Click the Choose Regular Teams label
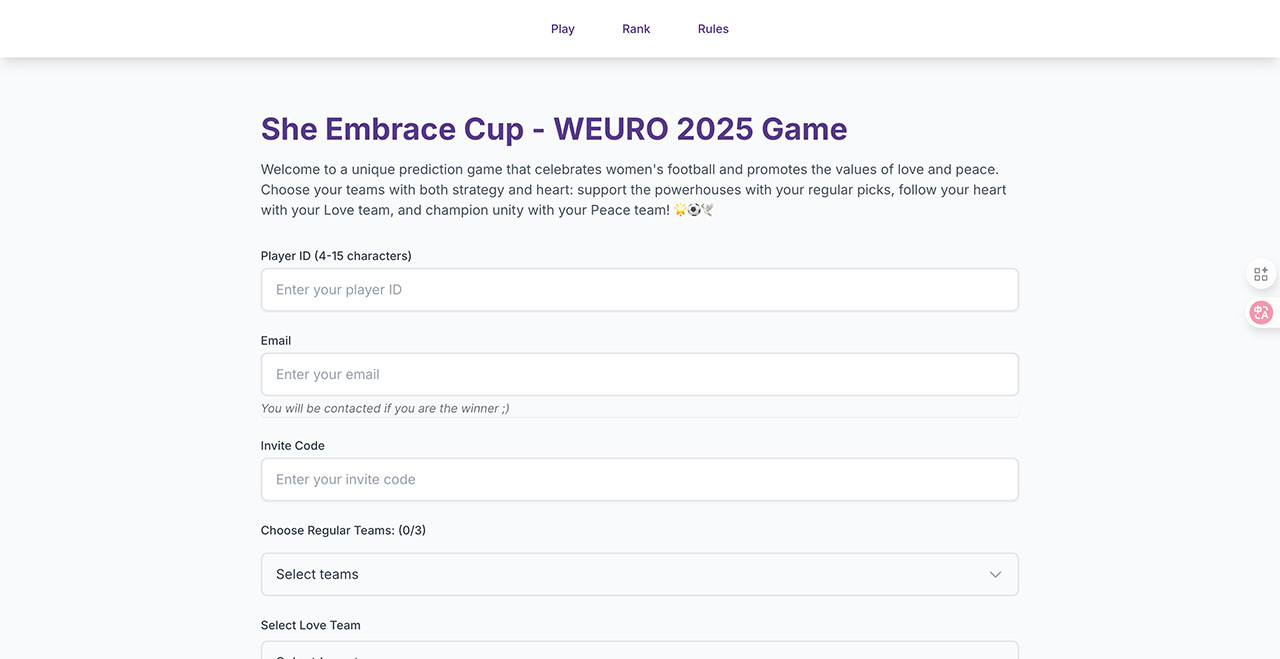This screenshot has height=659, width=1280. 343,531
